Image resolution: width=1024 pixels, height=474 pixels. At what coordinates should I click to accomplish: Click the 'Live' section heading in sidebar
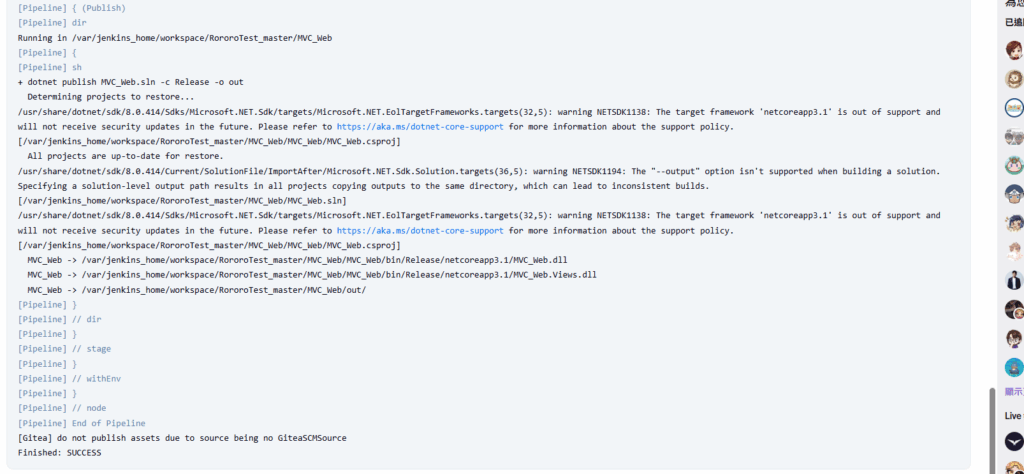[x=1012, y=415]
